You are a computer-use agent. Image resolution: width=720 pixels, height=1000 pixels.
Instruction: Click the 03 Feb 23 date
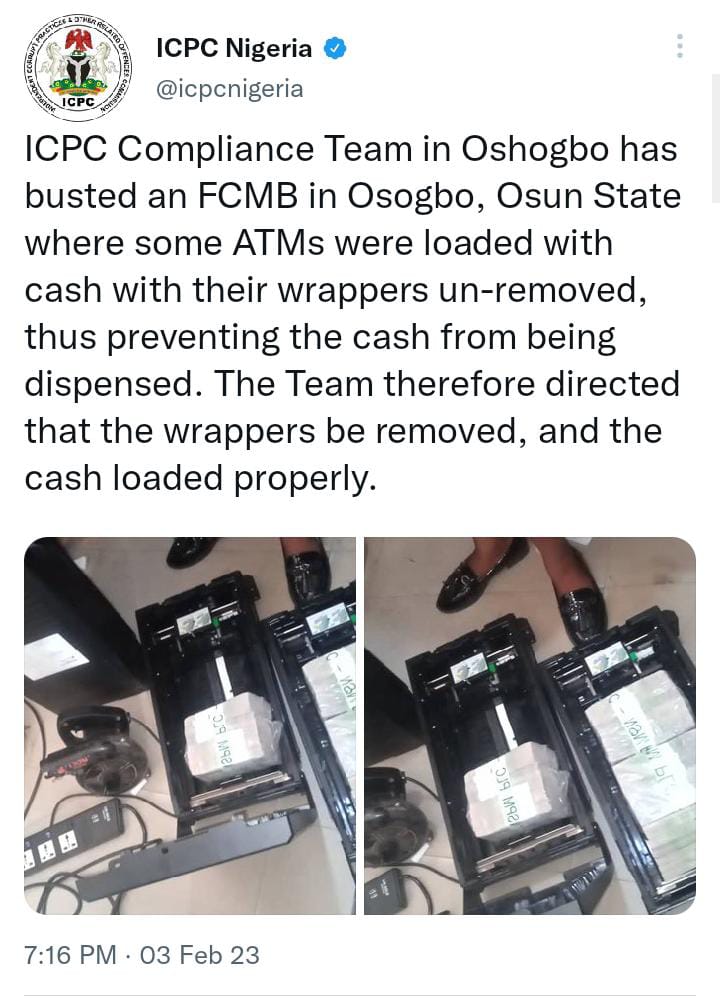click(200, 955)
